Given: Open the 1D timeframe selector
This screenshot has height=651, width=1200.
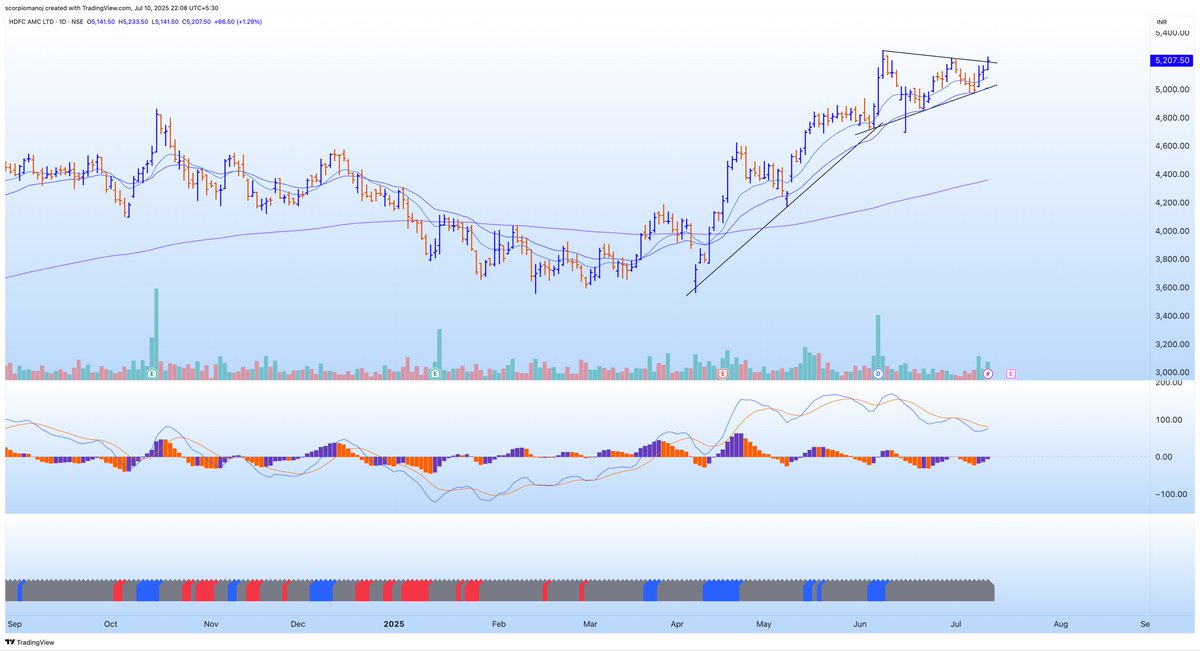Looking at the screenshot, I should tap(62, 22).
